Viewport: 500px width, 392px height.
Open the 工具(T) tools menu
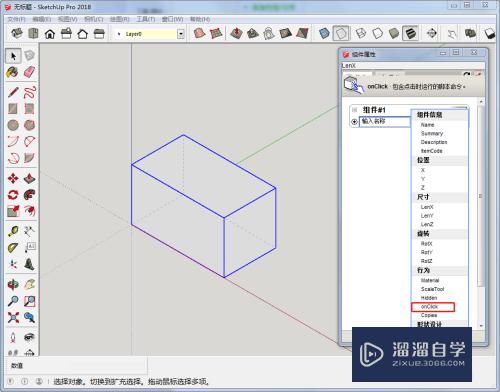click(x=146, y=19)
